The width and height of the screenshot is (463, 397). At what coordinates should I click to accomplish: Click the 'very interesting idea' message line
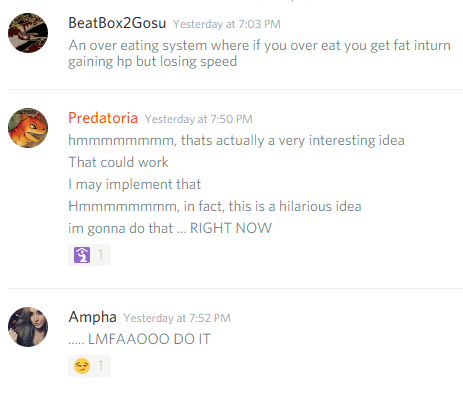[236, 140]
